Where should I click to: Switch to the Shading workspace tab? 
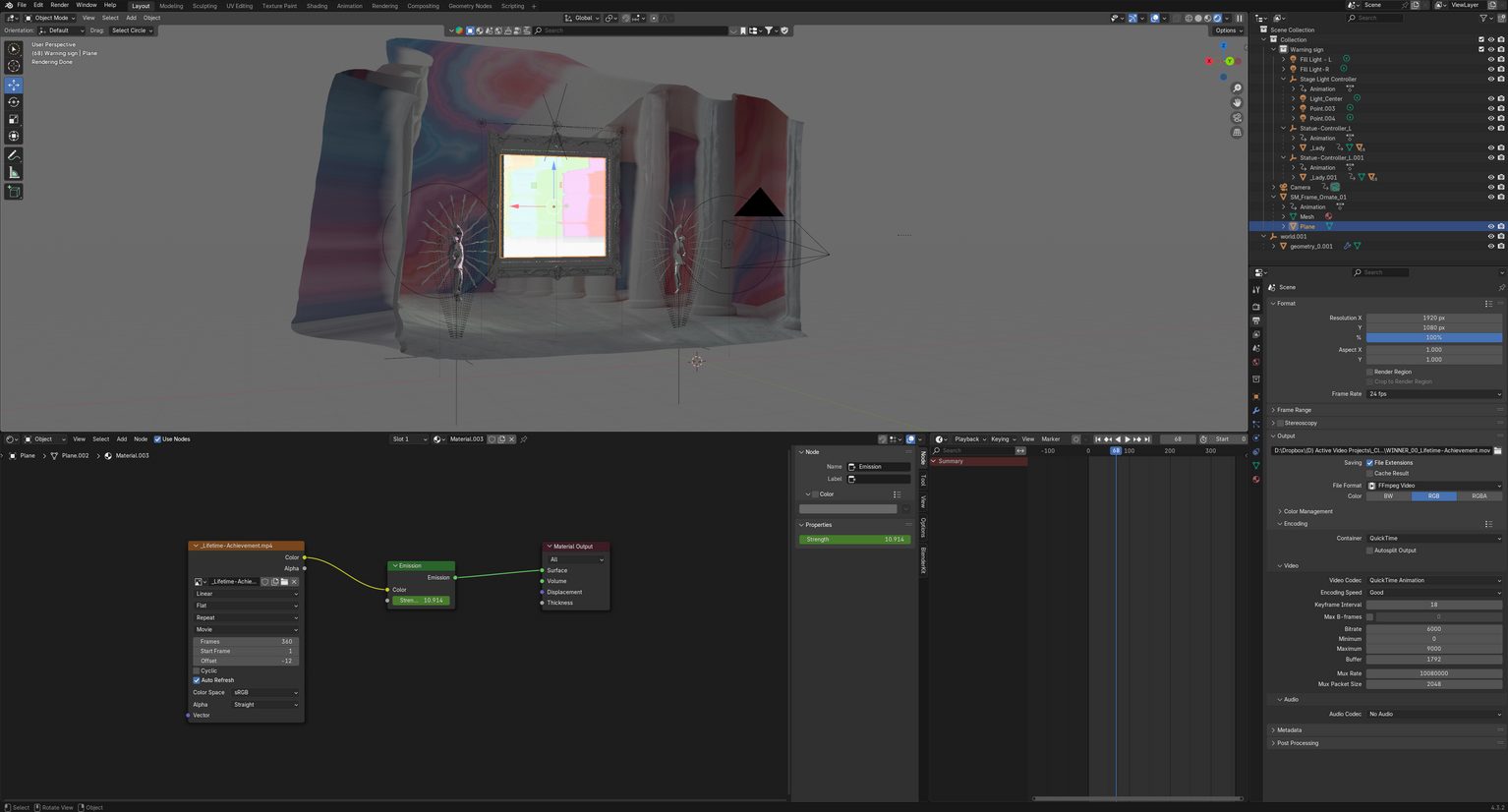[x=317, y=6]
